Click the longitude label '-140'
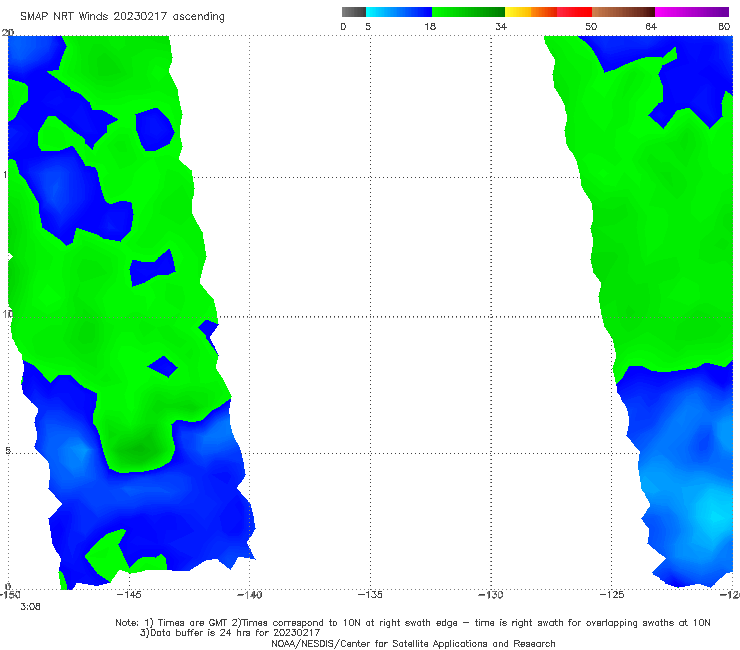 (249, 595)
